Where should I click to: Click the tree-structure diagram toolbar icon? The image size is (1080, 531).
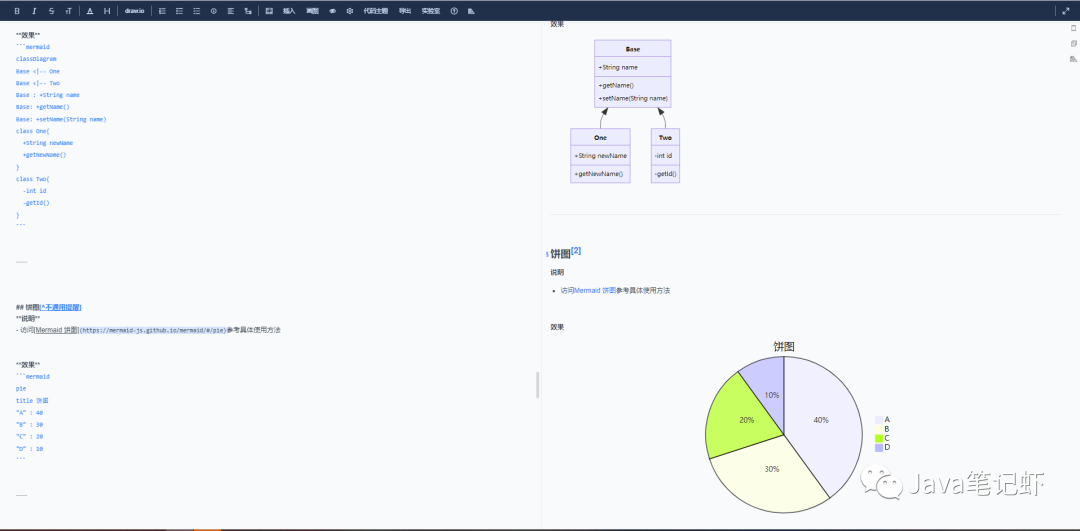[x=248, y=11]
